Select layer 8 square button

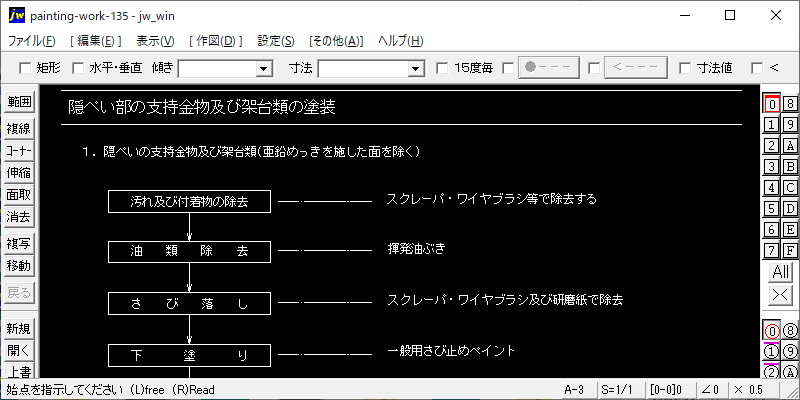tap(790, 104)
